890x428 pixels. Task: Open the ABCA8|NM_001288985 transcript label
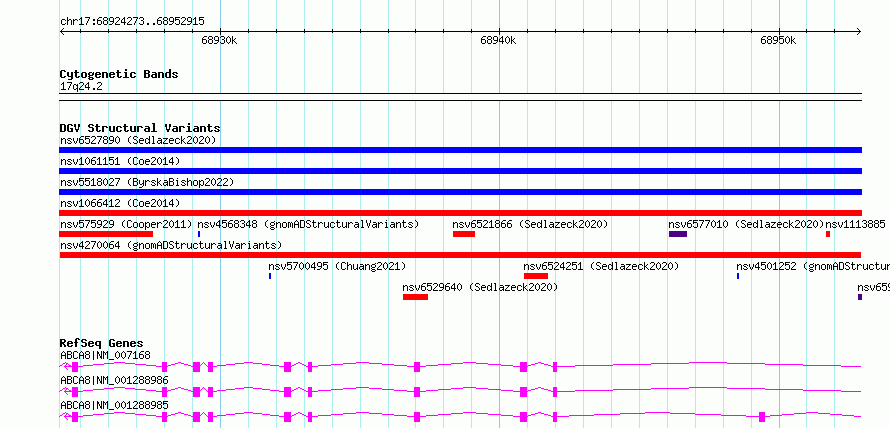pyautogui.click(x=114, y=405)
